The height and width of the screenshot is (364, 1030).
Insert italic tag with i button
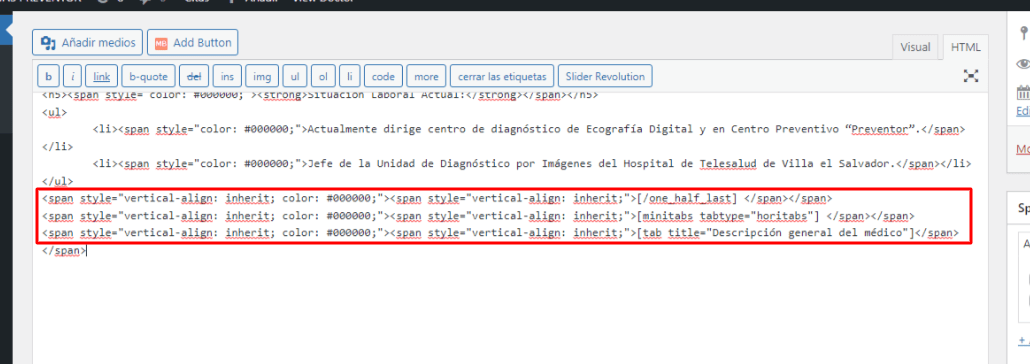point(72,76)
